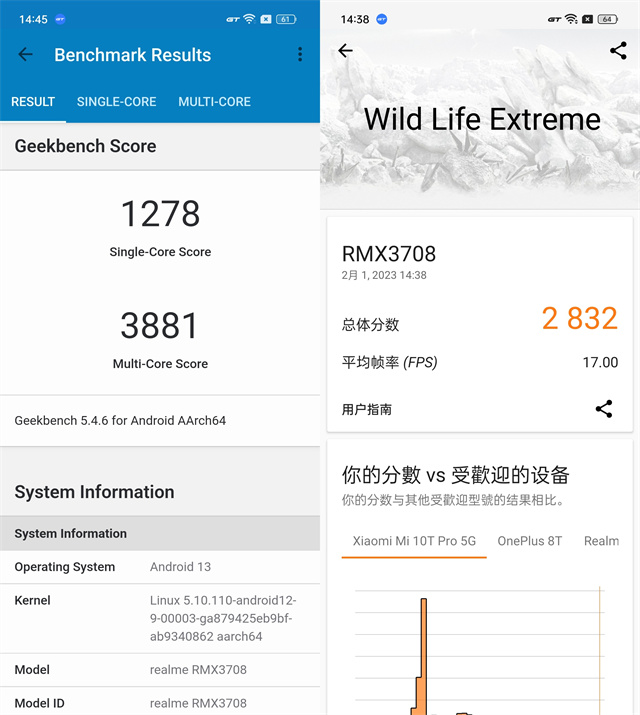This screenshot has width=640, height=715.
Task: Share Wild Life Extreme result via top share icon
Action: [x=618, y=50]
